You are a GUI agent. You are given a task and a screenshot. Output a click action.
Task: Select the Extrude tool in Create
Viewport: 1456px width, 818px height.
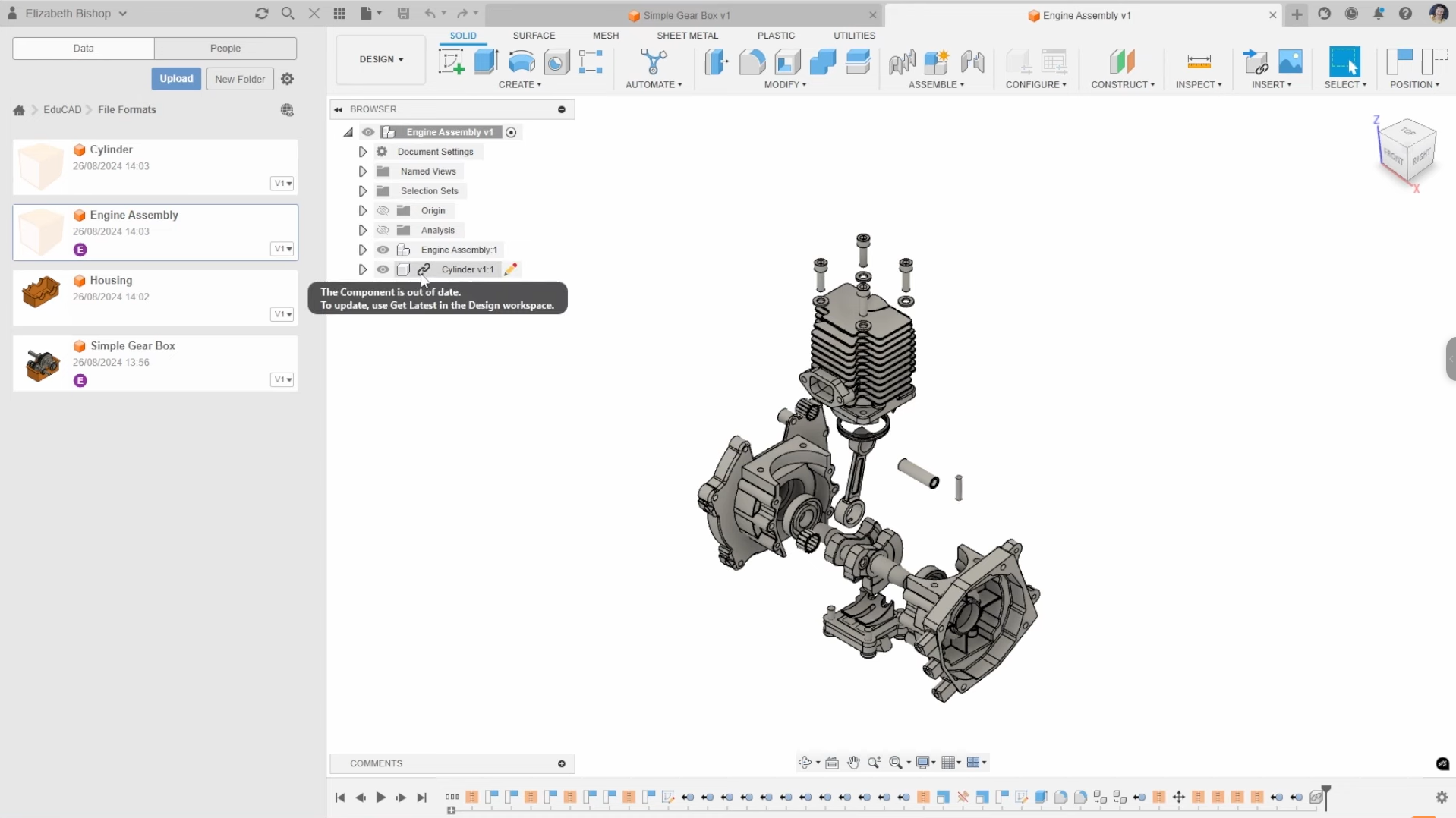486,61
